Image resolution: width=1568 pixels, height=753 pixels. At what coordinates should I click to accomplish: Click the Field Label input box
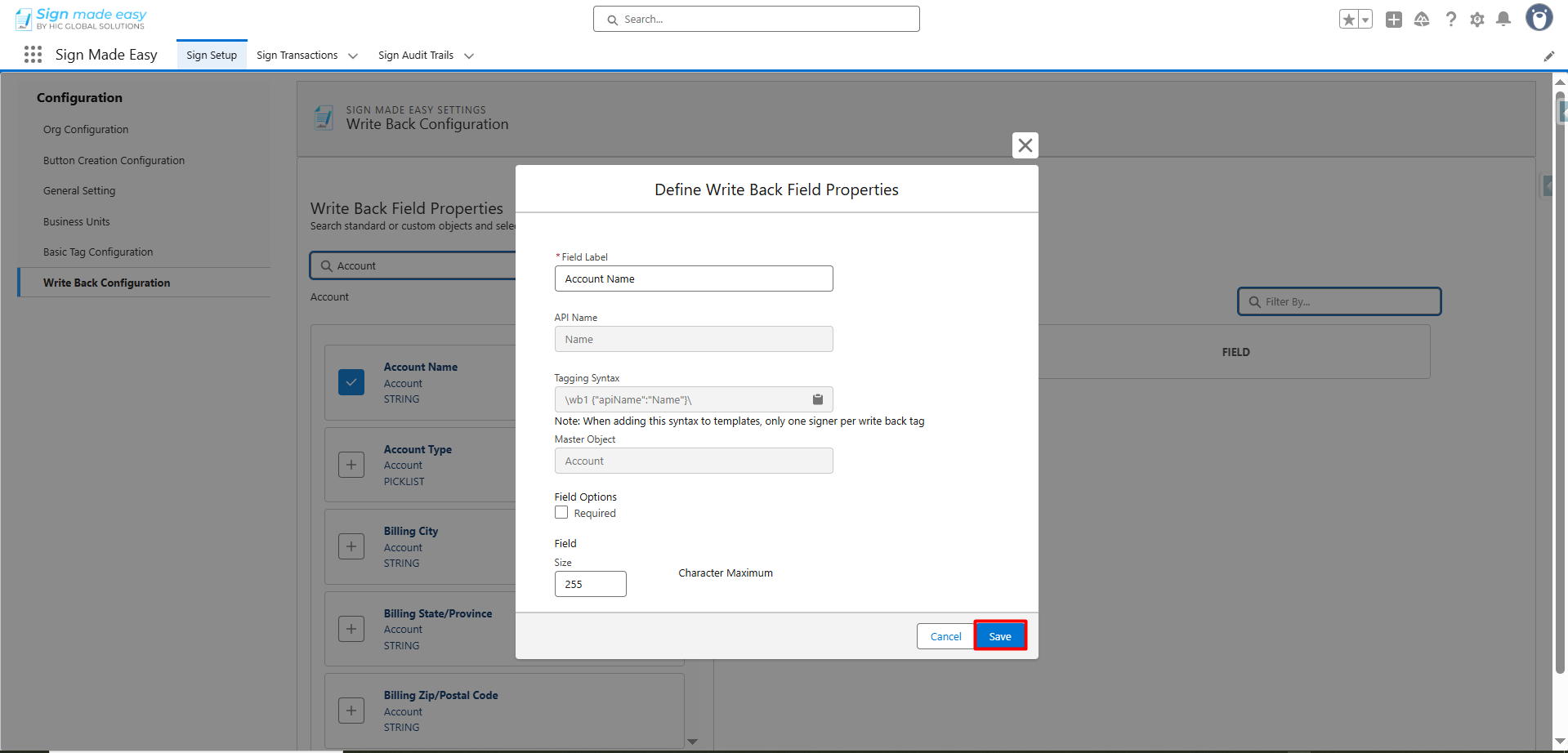(x=694, y=278)
